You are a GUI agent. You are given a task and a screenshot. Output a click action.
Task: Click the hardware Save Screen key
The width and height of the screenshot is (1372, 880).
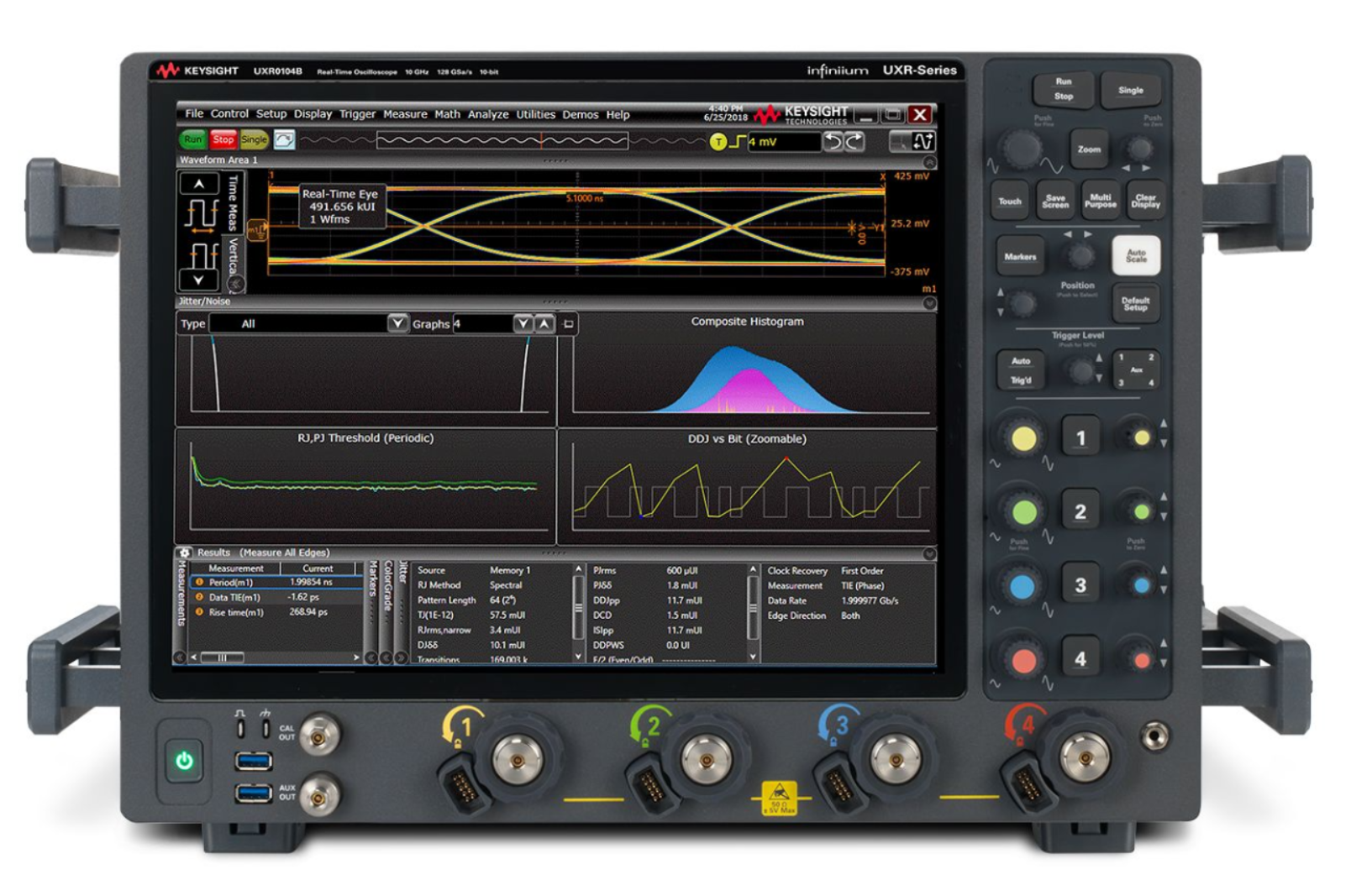point(1055,202)
